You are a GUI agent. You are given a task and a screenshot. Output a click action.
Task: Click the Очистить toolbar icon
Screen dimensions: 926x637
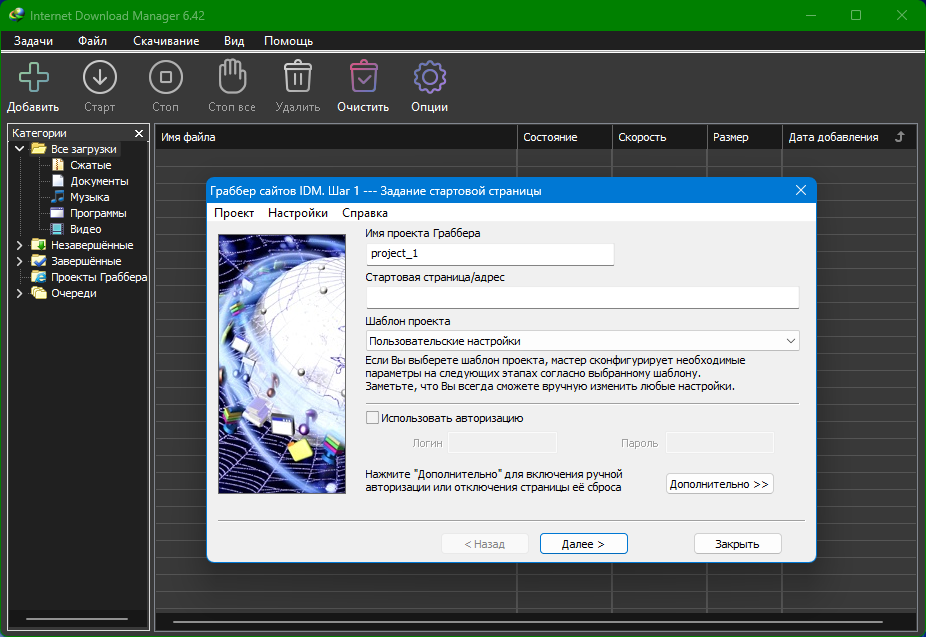tap(362, 77)
